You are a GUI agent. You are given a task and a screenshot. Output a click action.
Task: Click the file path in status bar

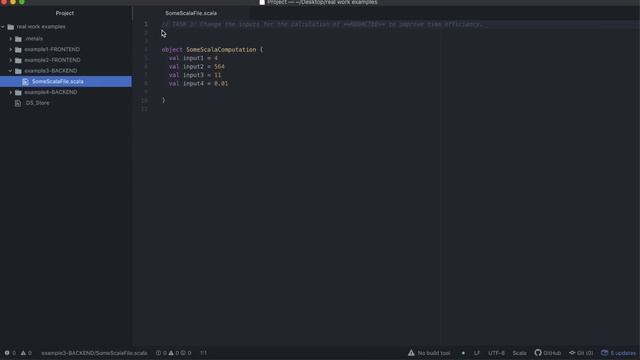pyautogui.click(x=94, y=353)
